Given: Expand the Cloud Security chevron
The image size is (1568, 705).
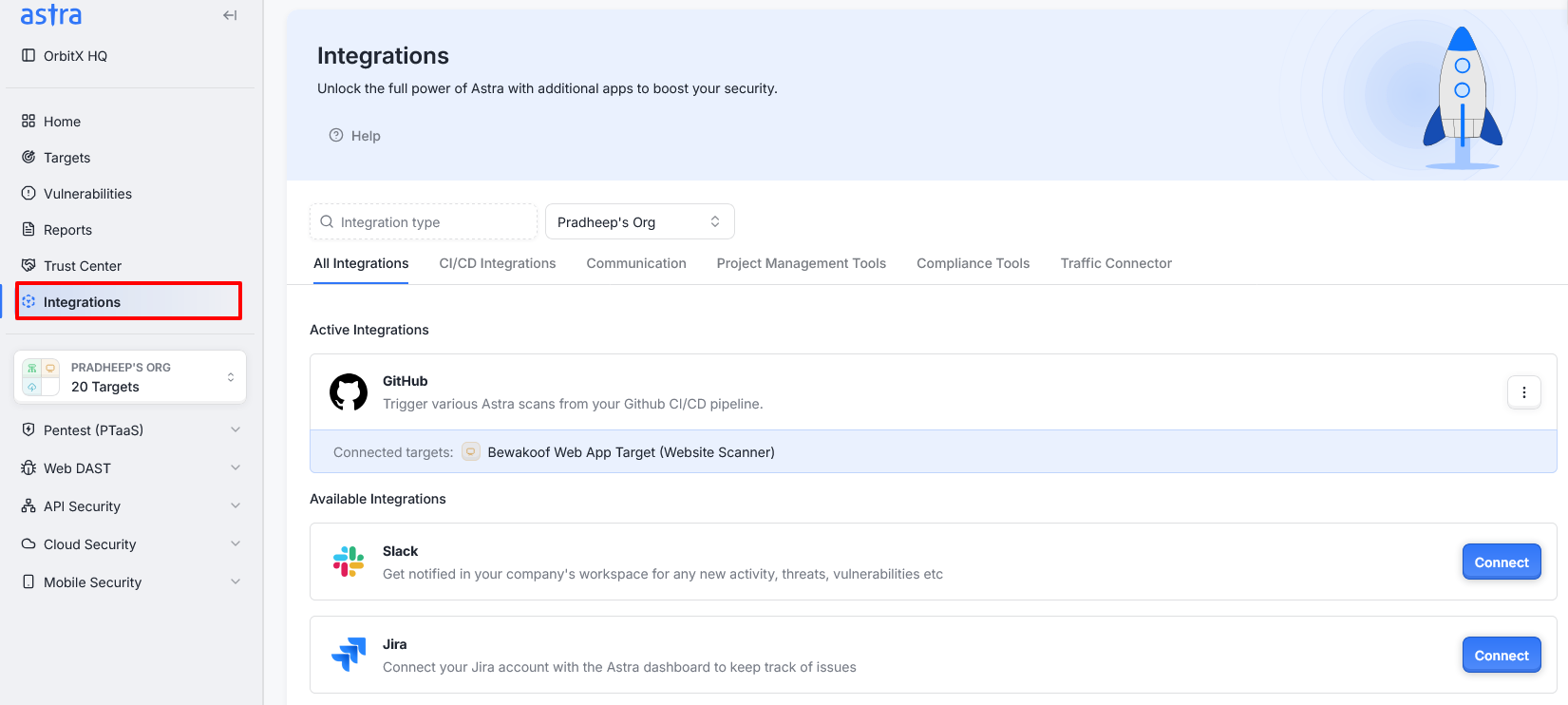Looking at the screenshot, I should click(x=236, y=543).
